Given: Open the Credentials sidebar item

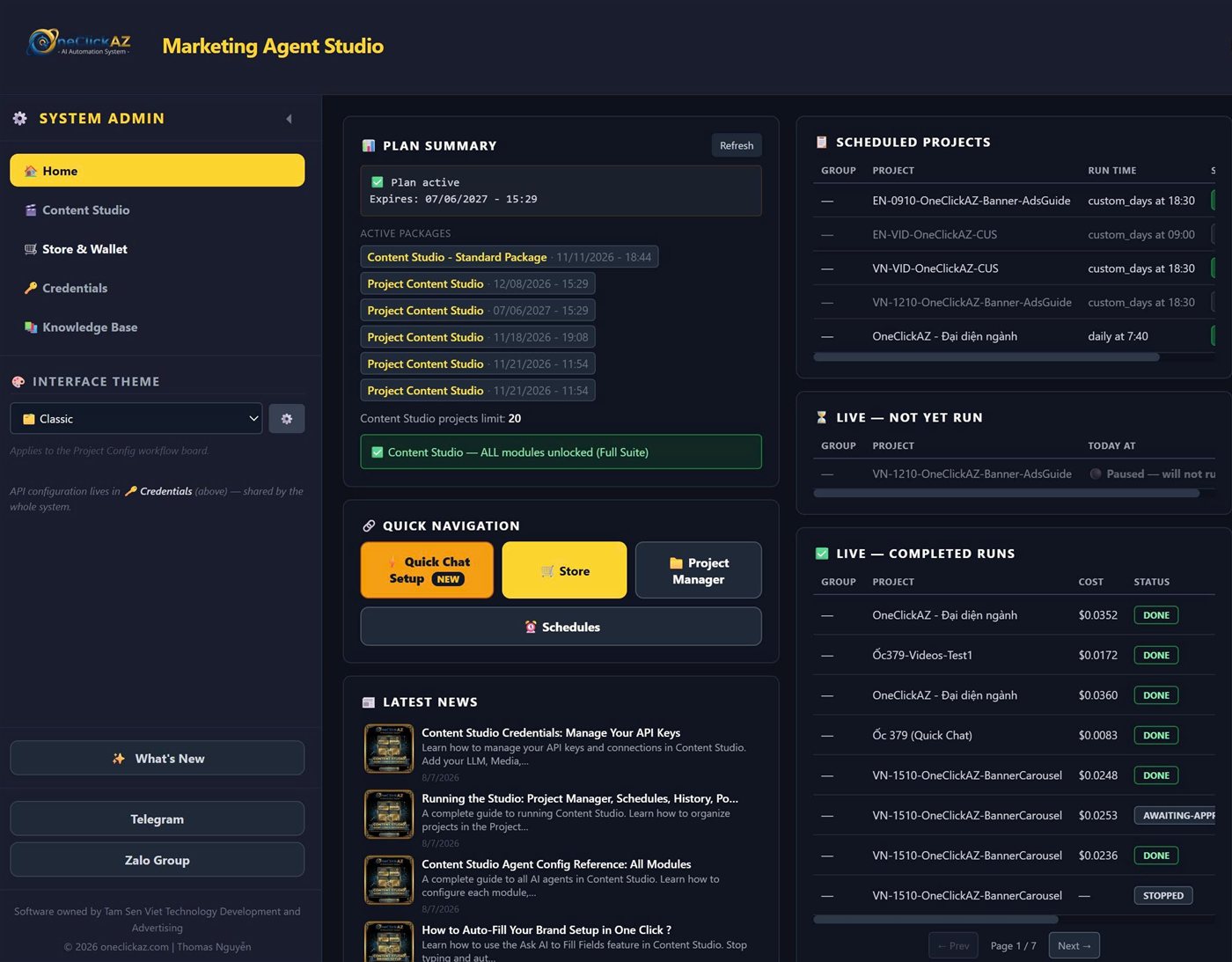Looking at the screenshot, I should click(x=158, y=288).
